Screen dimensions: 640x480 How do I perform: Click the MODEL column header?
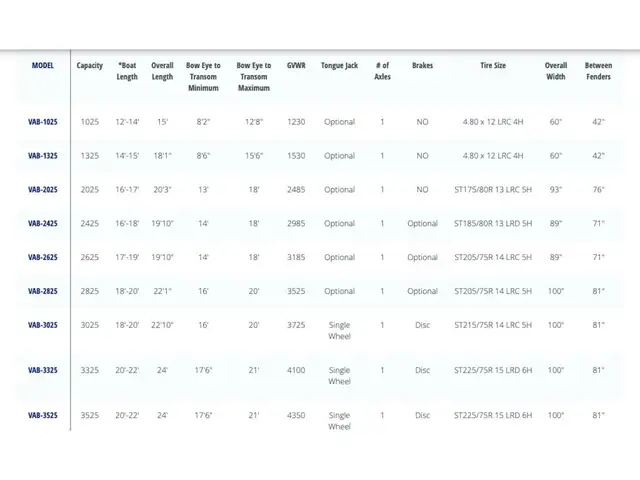(43, 66)
